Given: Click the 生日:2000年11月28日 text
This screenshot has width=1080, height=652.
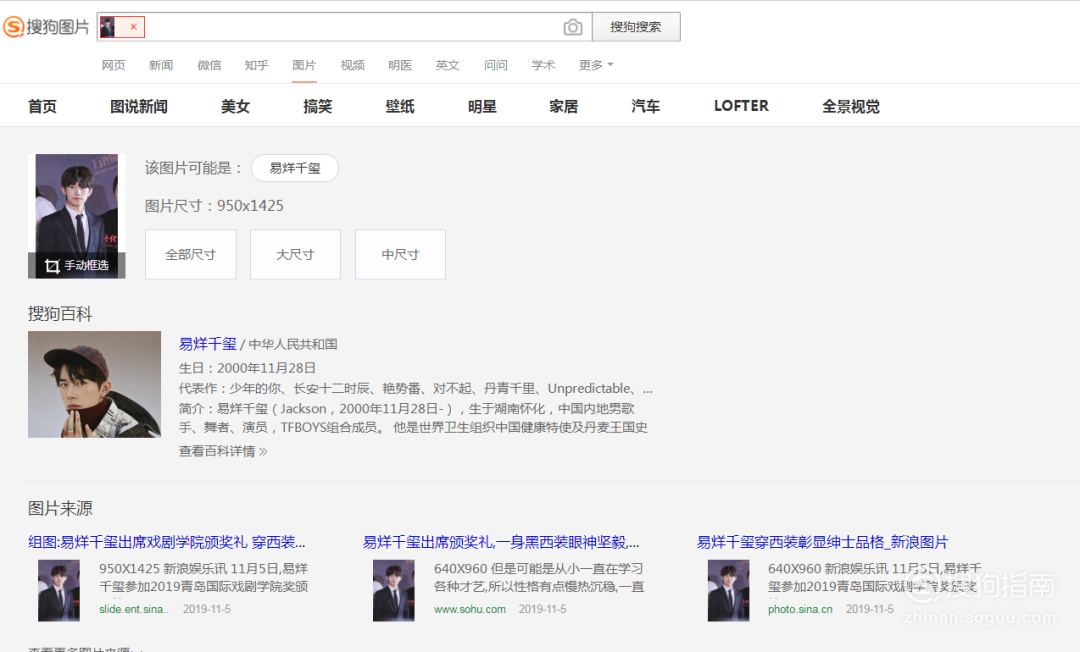Looking at the screenshot, I should pos(247,368).
